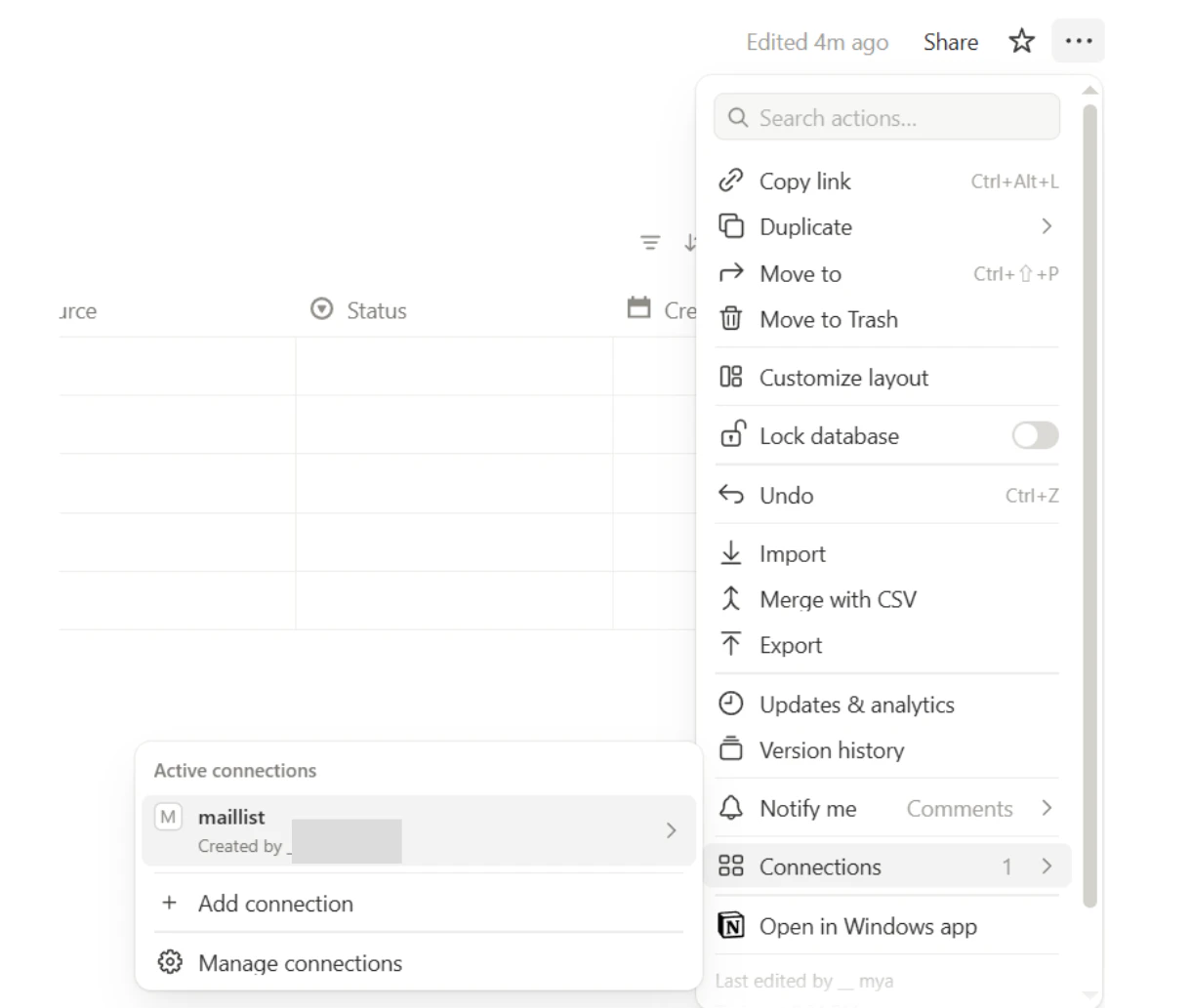Click the Share button
The image size is (1191, 1008).
click(951, 42)
